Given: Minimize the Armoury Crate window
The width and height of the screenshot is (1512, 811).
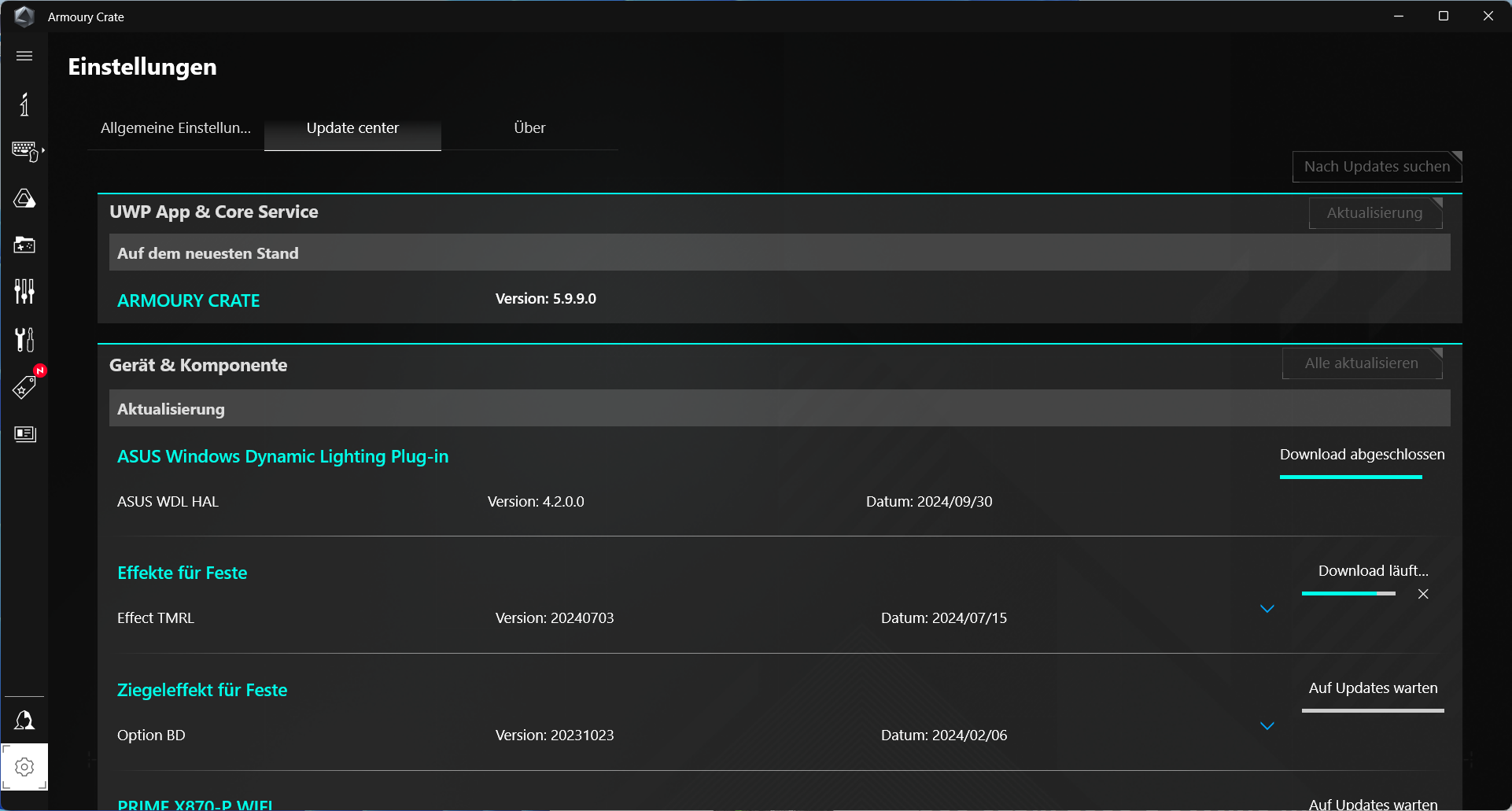Looking at the screenshot, I should click(1399, 16).
